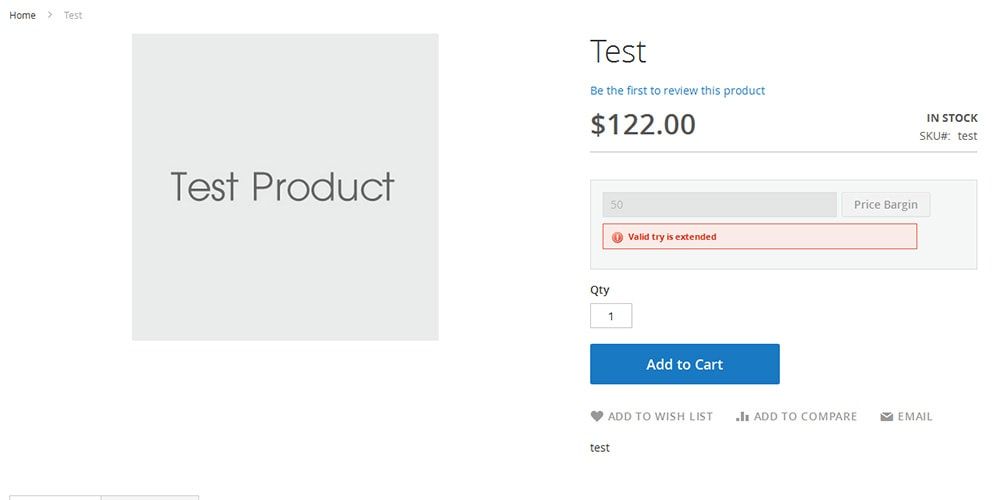
Task: Click the Add to Cart button
Action: coord(684,364)
